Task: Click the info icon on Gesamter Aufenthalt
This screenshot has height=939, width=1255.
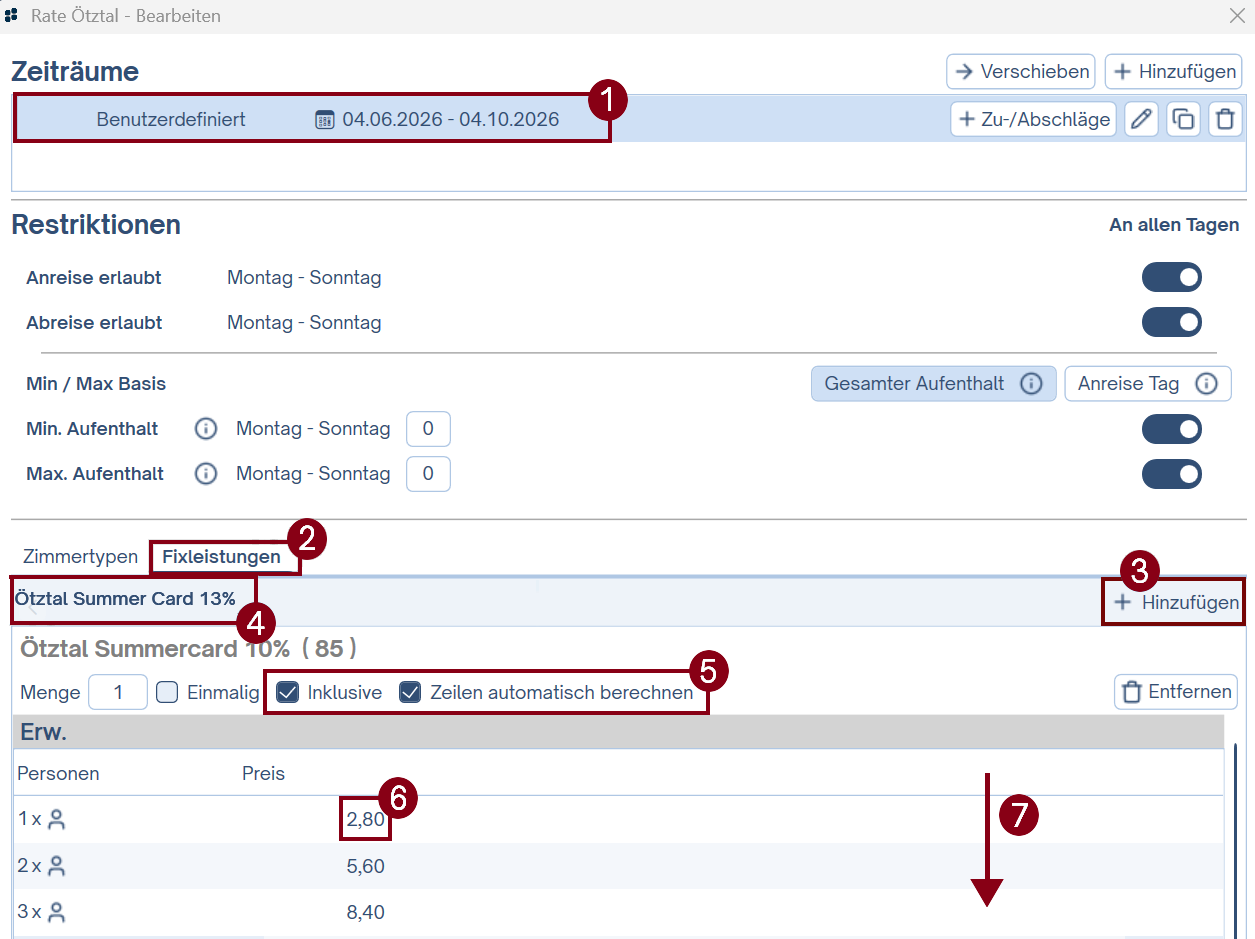Action: [x=1031, y=384]
